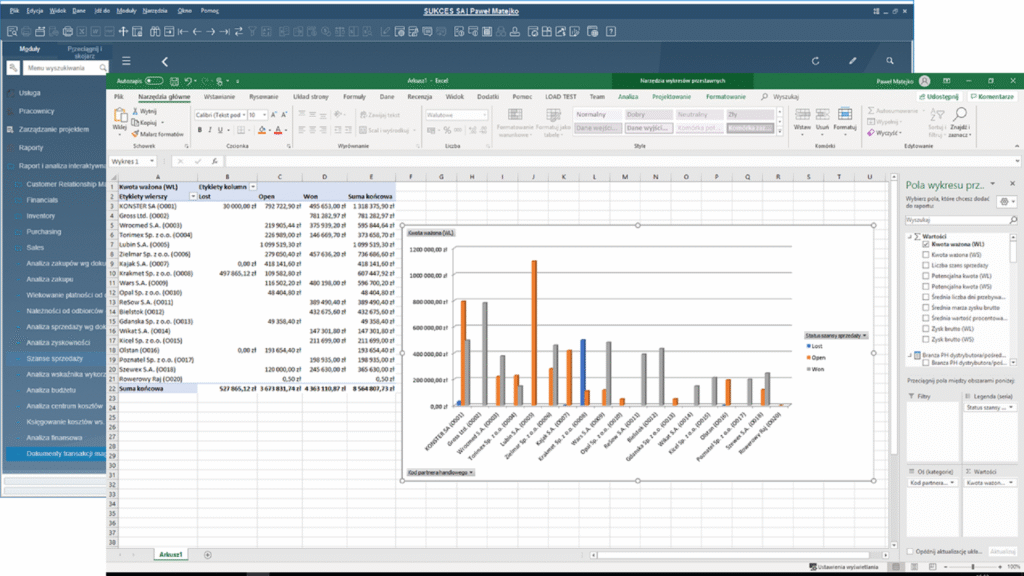1024x576 pixels.
Task: Open Szanse sprzedaży in SUKCES sidebar
Action: point(55,359)
